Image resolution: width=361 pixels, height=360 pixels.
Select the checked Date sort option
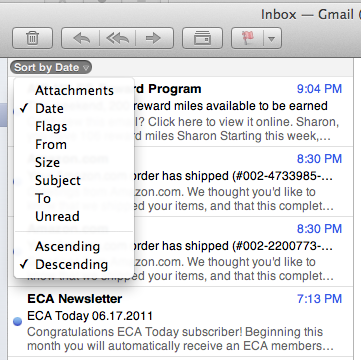coord(74,108)
